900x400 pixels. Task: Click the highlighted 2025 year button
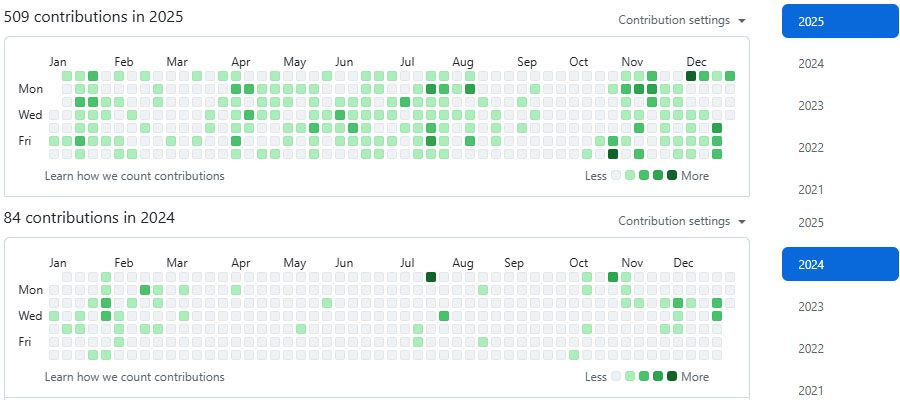pos(840,21)
